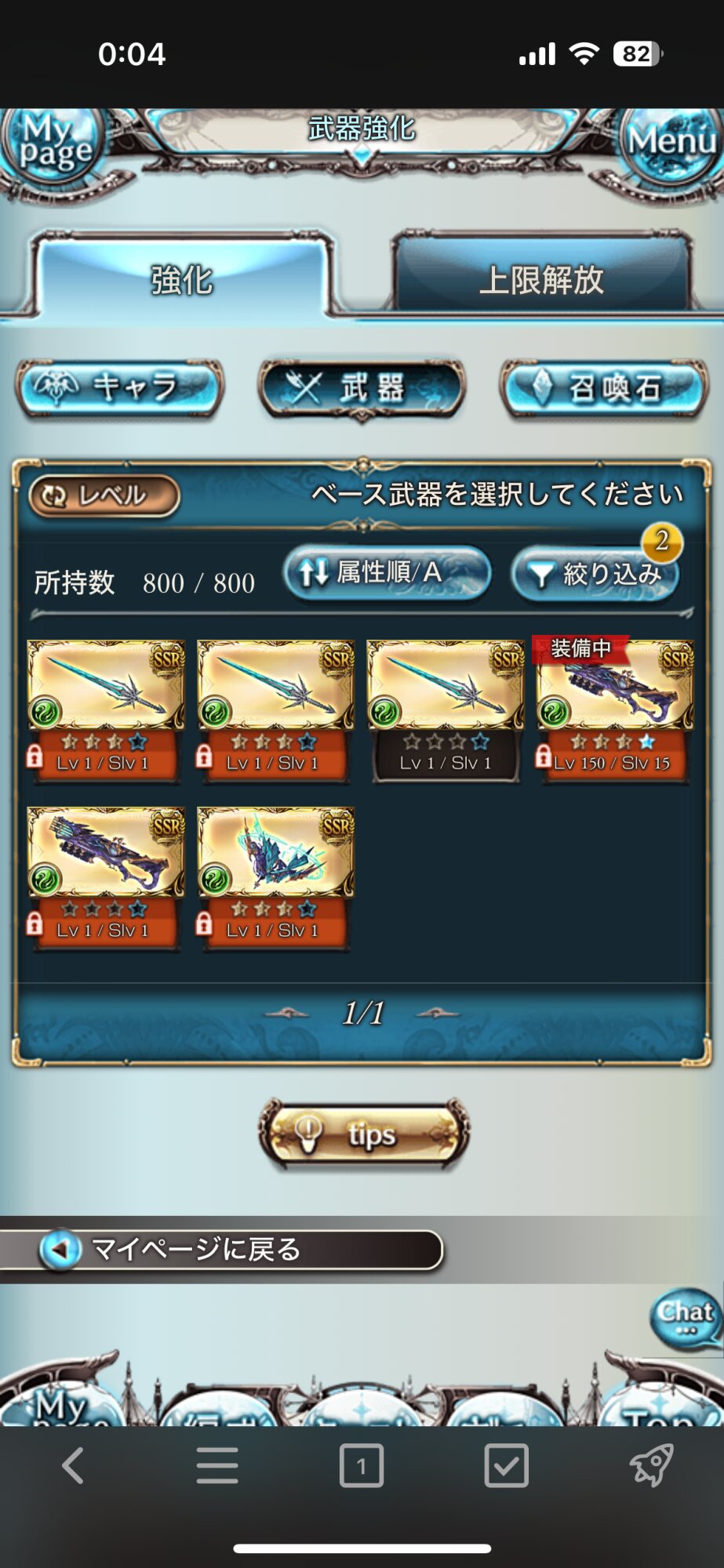
Task: Open the browser hamburger menu icon
Action: (x=217, y=1465)
